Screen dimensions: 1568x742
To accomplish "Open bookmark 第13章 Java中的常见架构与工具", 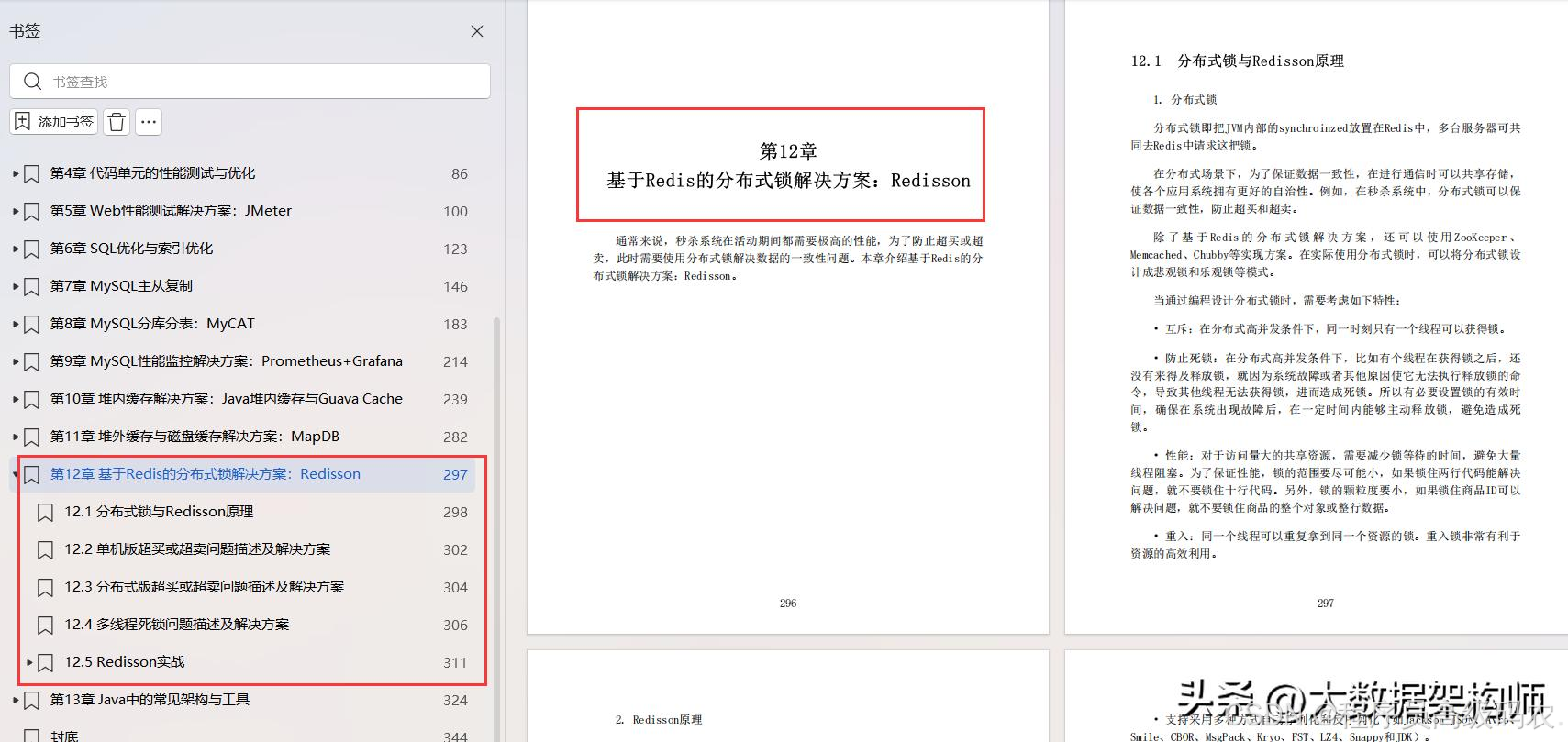I will pos(150,700).
